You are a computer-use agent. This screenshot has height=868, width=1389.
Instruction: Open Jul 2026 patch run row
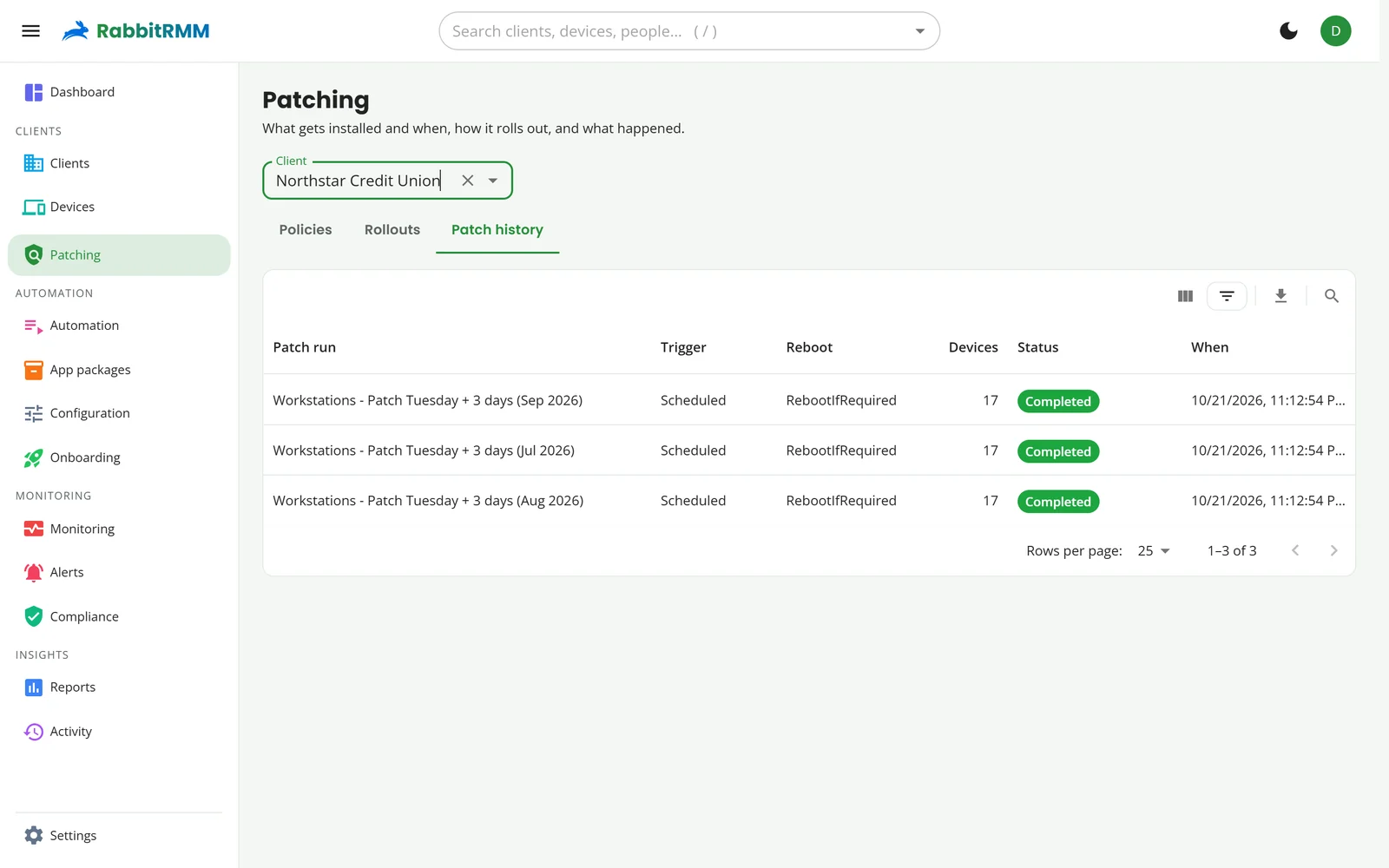[x=809, y=450]
